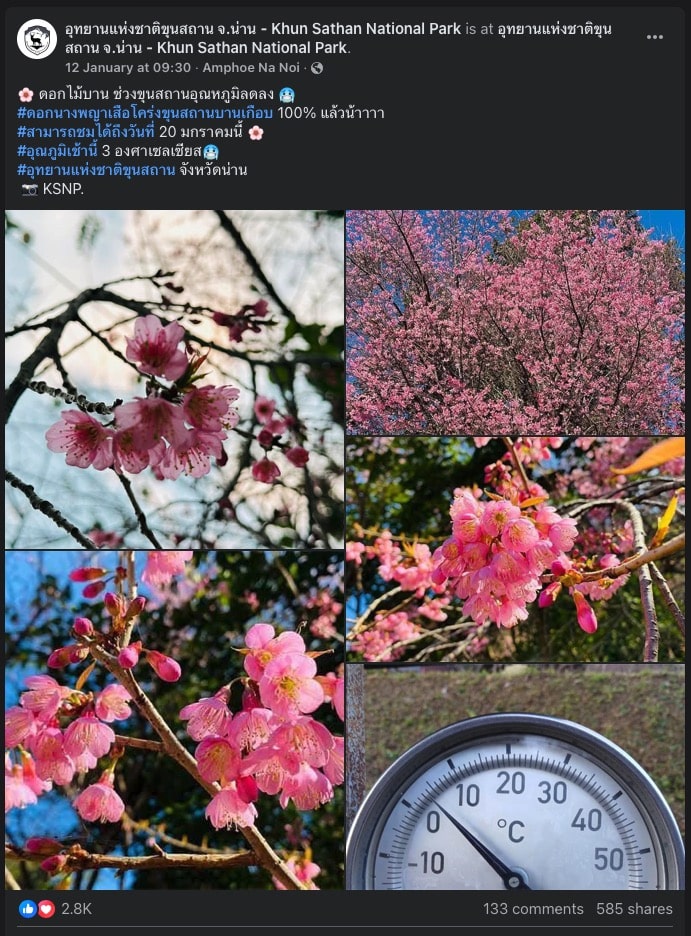Open the Amphoe Na Noi location link
Screen dimensions: 691x936
pos(251,67)
